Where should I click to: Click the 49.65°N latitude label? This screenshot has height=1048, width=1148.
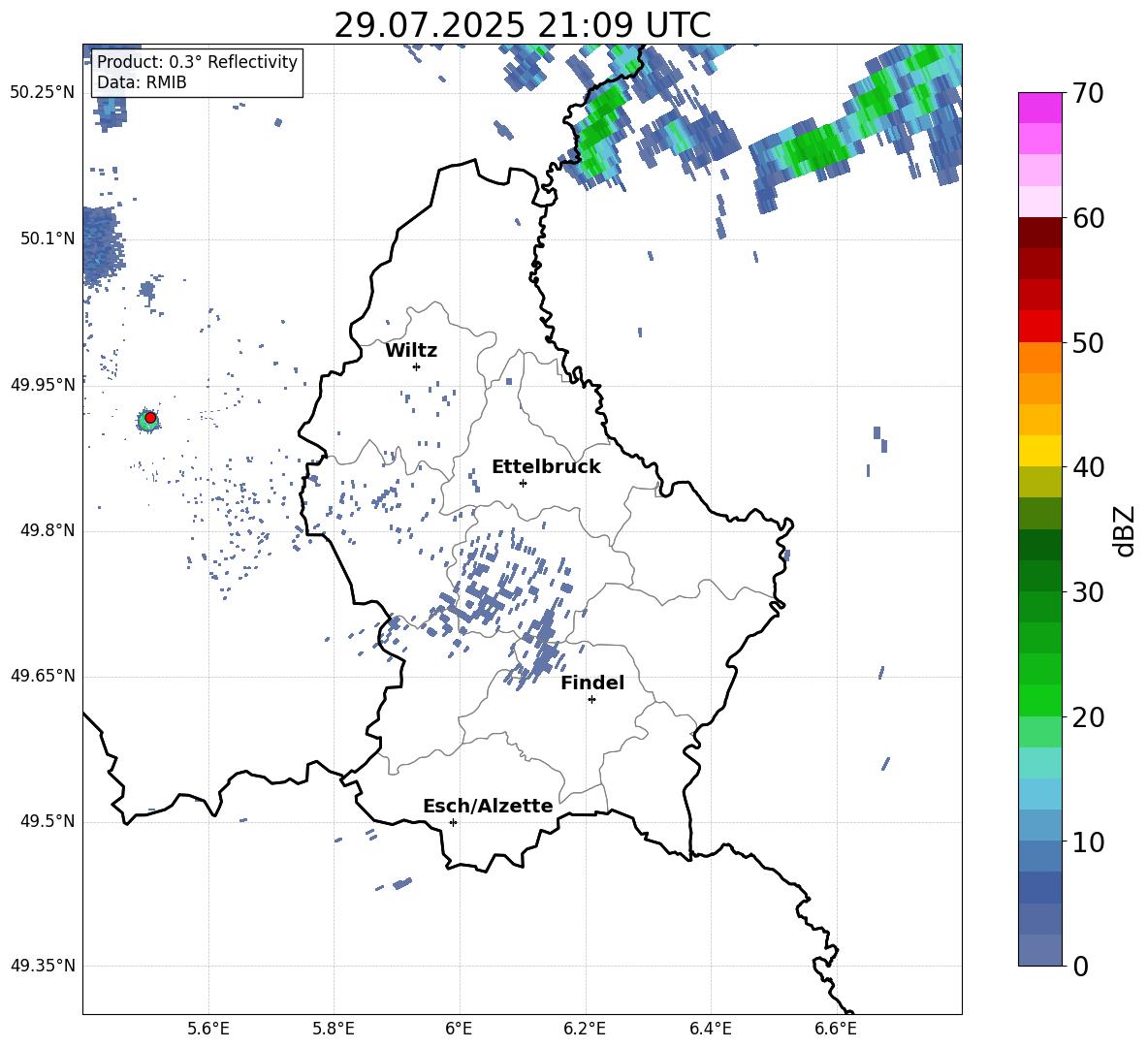[43, 676]
